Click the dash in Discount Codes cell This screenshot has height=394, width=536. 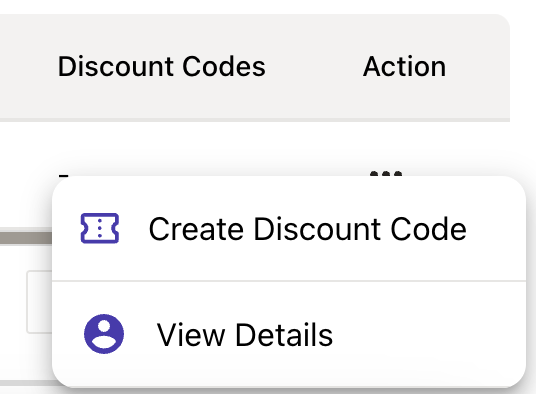click(64, 176)
